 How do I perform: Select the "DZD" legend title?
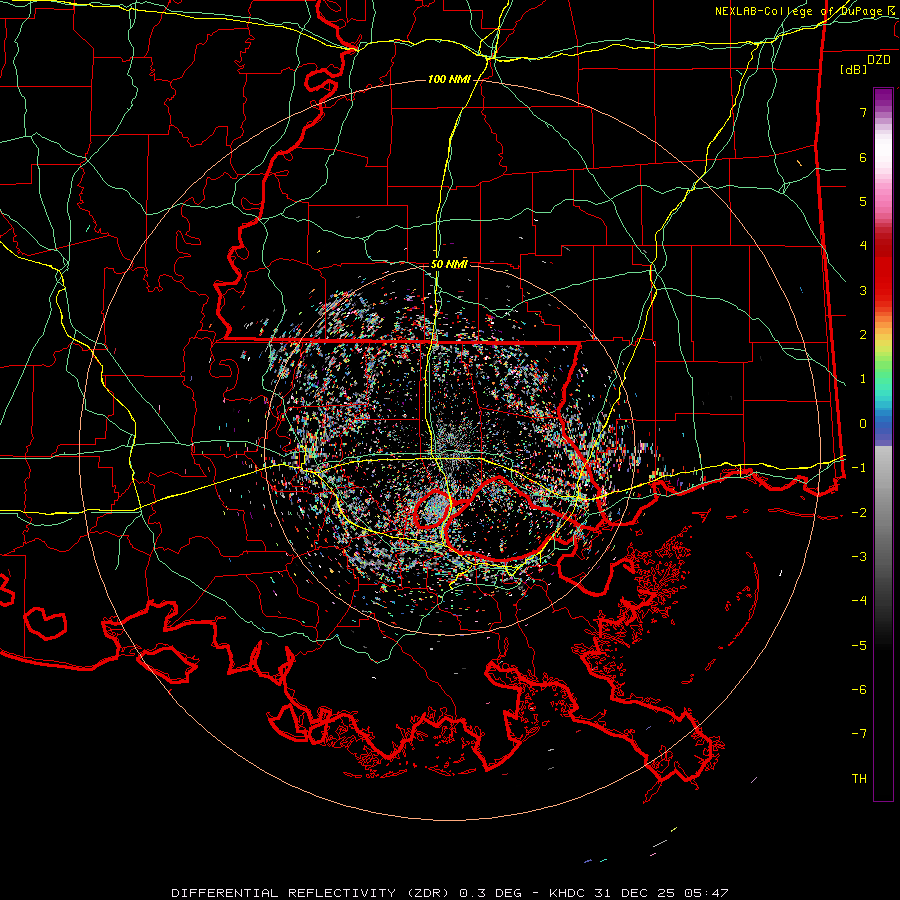(x=878, y=60)
